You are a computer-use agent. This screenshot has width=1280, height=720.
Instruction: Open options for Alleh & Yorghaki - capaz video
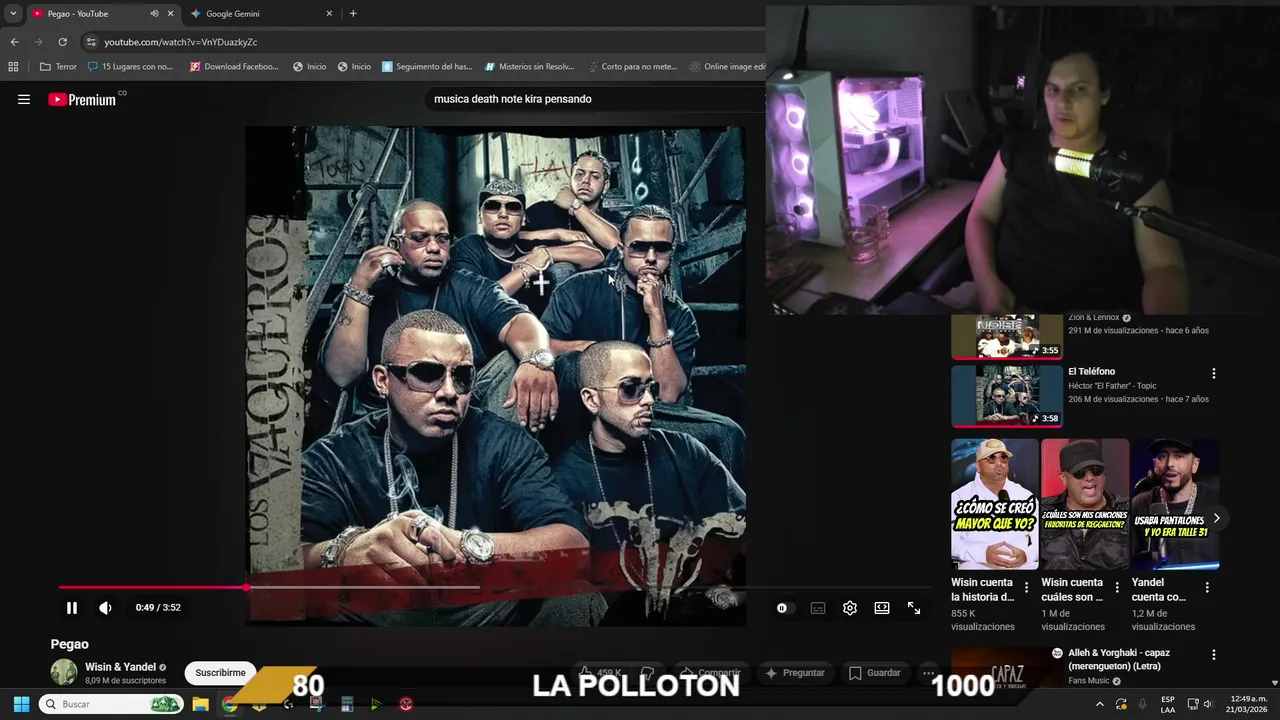pyautogui.click(x=1214, y=655)
